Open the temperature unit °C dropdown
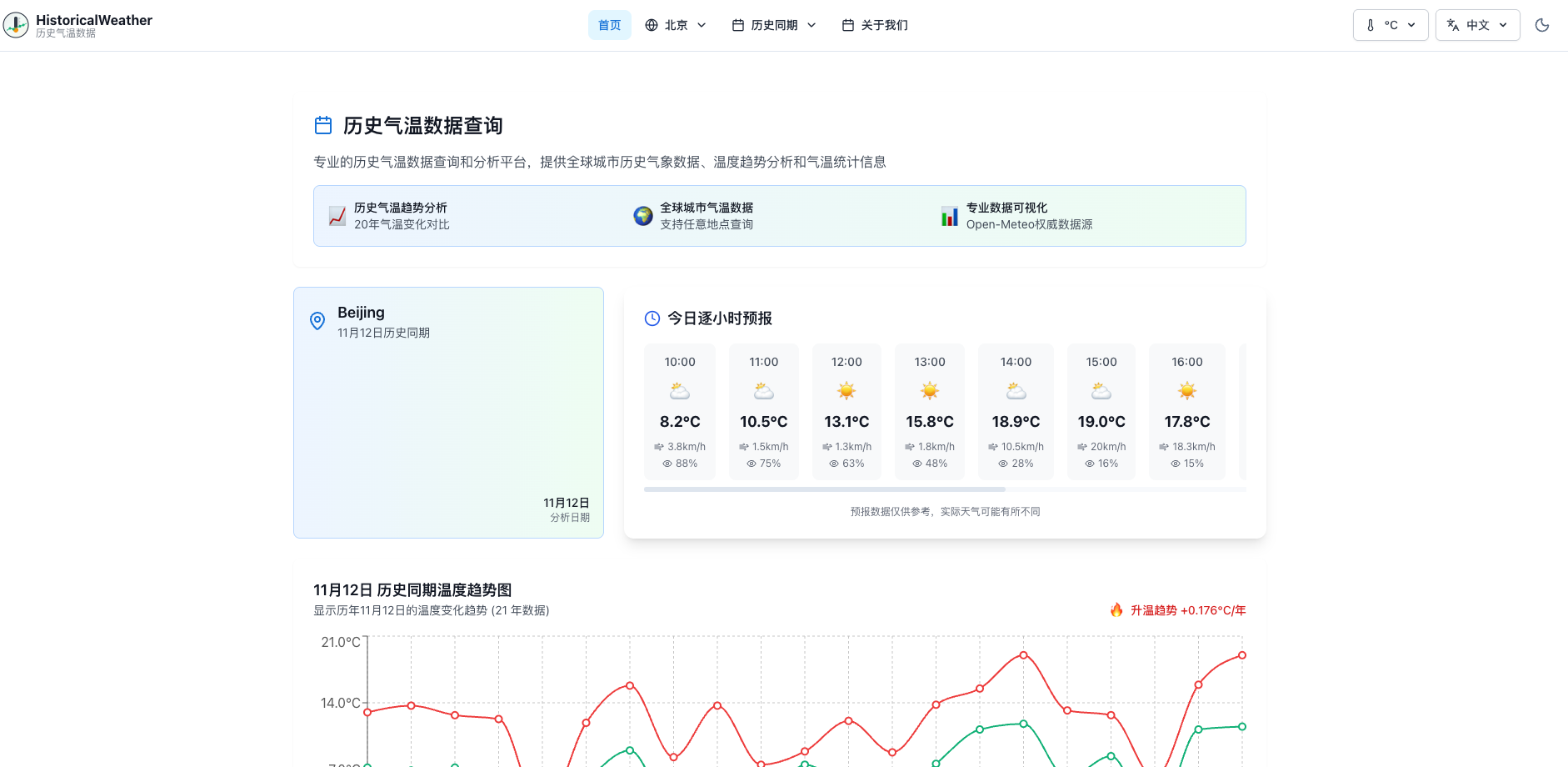This screenshot has width=1568, height=767. [x=1390, y=24]
